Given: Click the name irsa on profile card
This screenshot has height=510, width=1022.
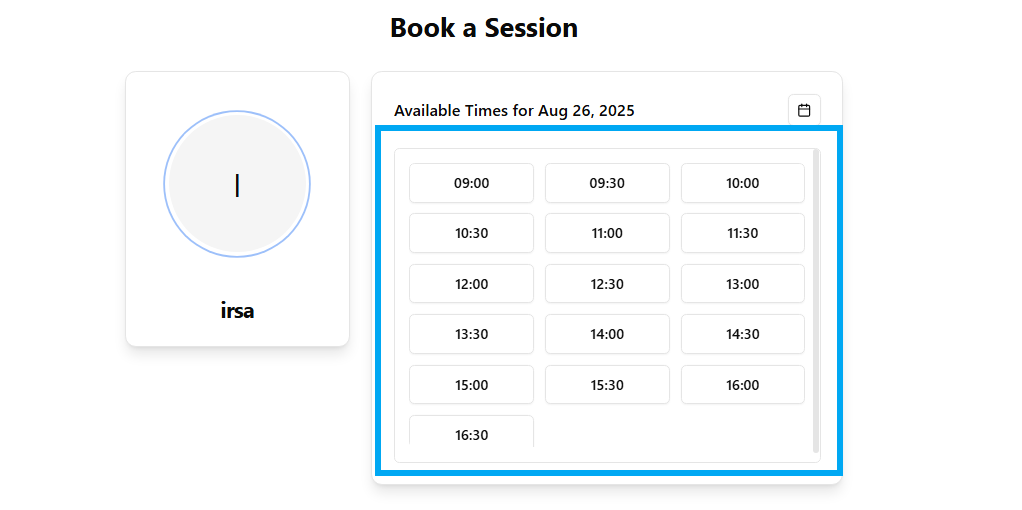Looking at the screenshot, I should (237, 311).
